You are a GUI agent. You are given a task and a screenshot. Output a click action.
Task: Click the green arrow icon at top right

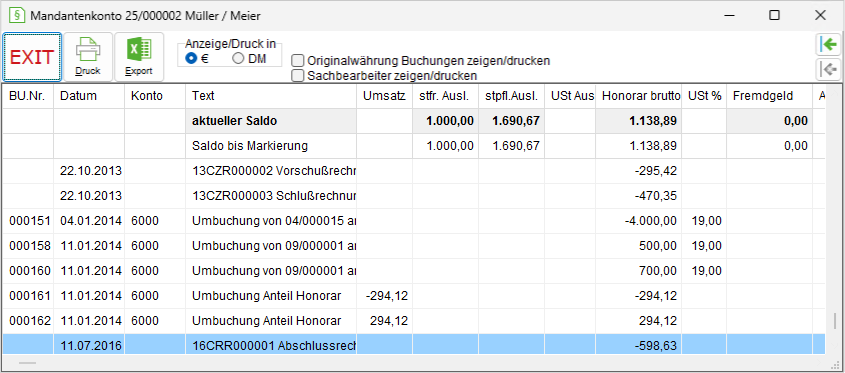(829, 45)
